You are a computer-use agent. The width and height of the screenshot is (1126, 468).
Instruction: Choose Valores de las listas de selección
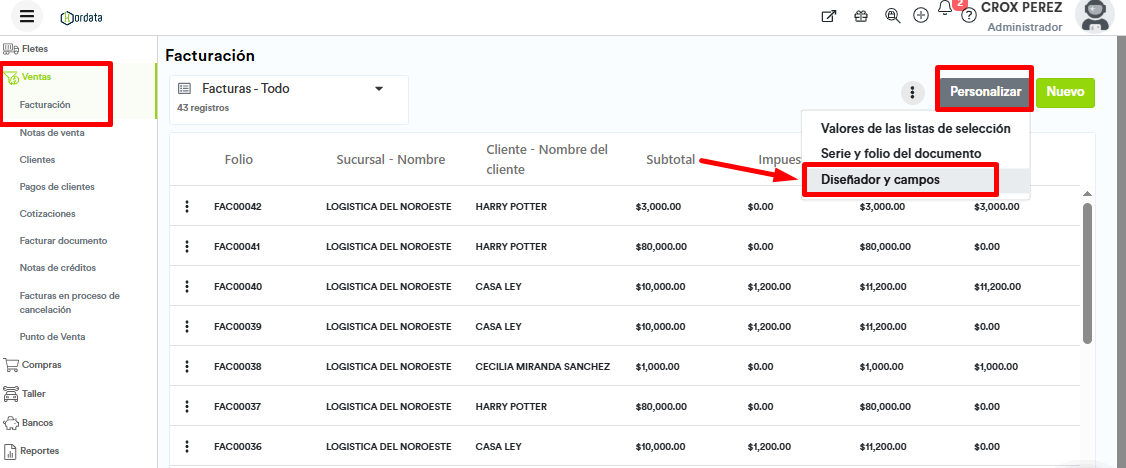pos(915,128)
